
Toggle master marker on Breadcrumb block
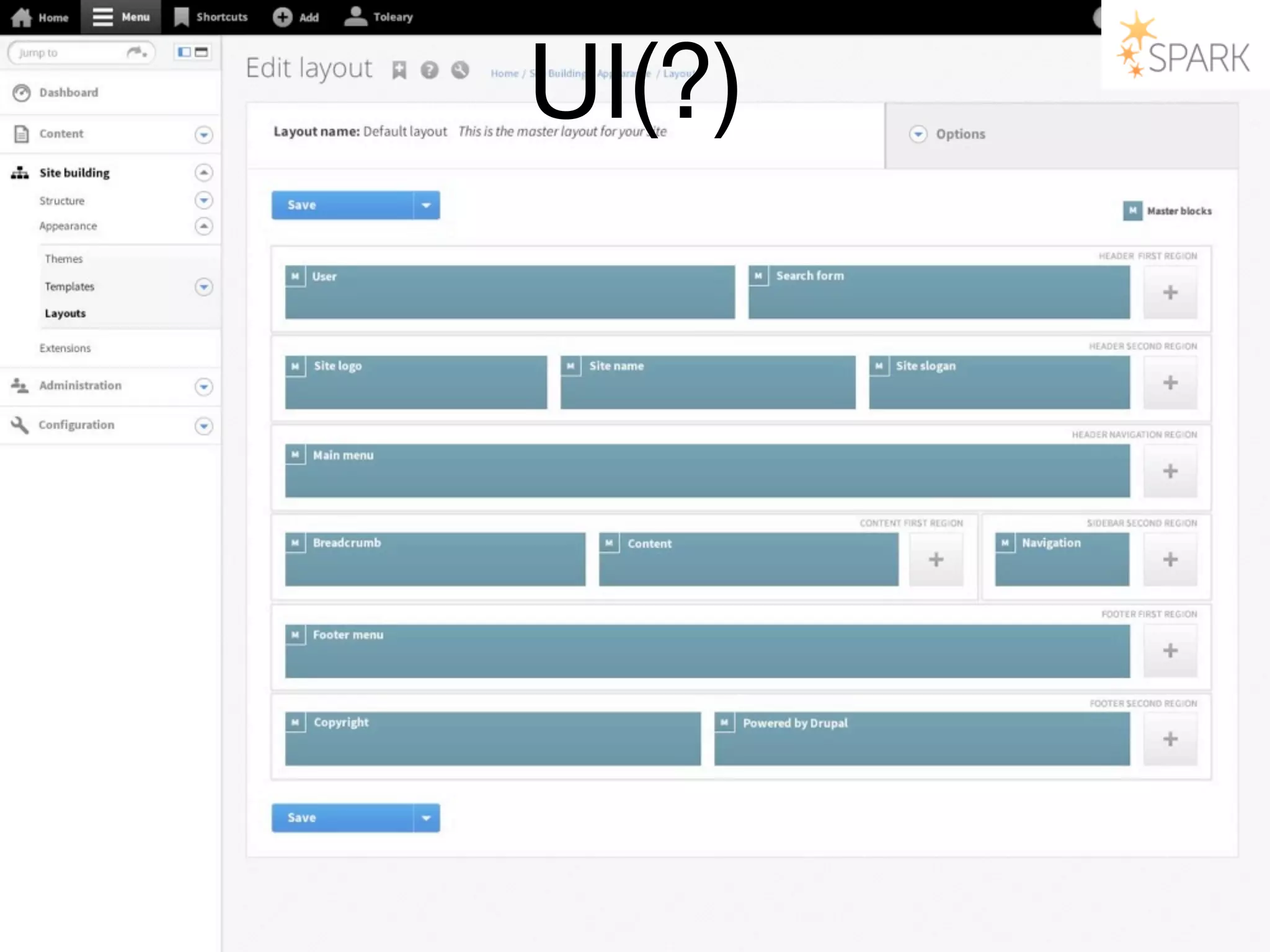(x=295, y=543)
